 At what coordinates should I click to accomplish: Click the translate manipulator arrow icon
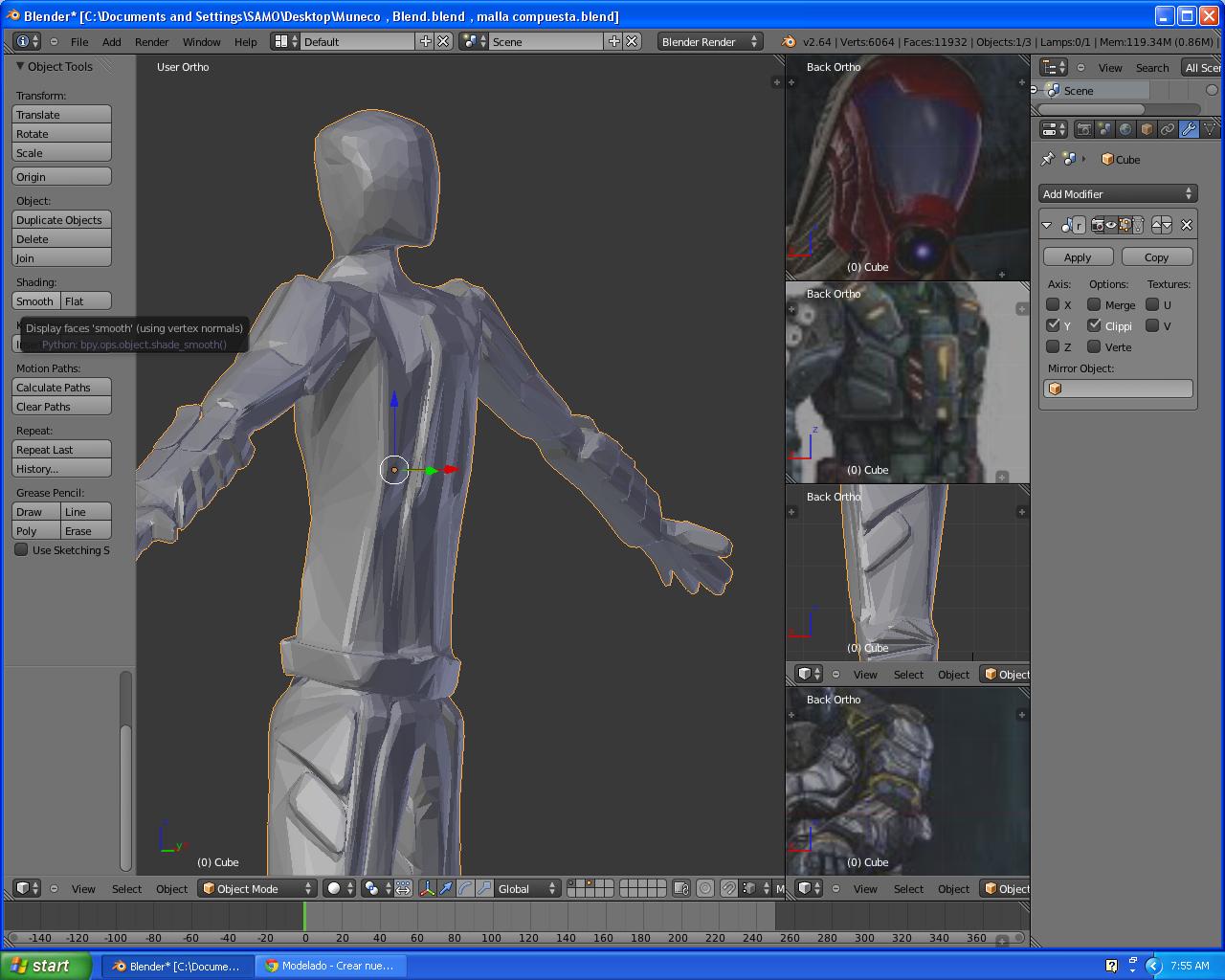pos(446,888)
